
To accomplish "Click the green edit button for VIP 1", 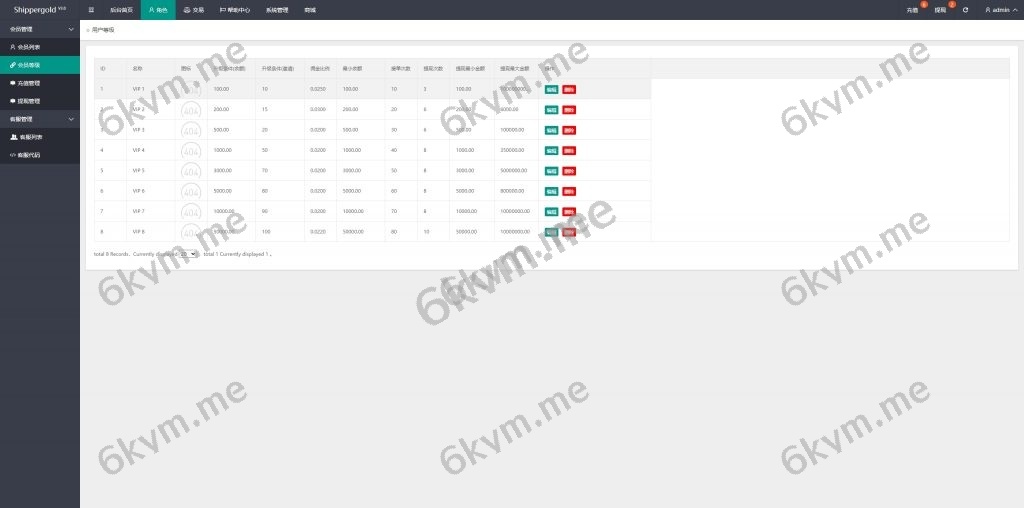I will [x=551, y=89].
